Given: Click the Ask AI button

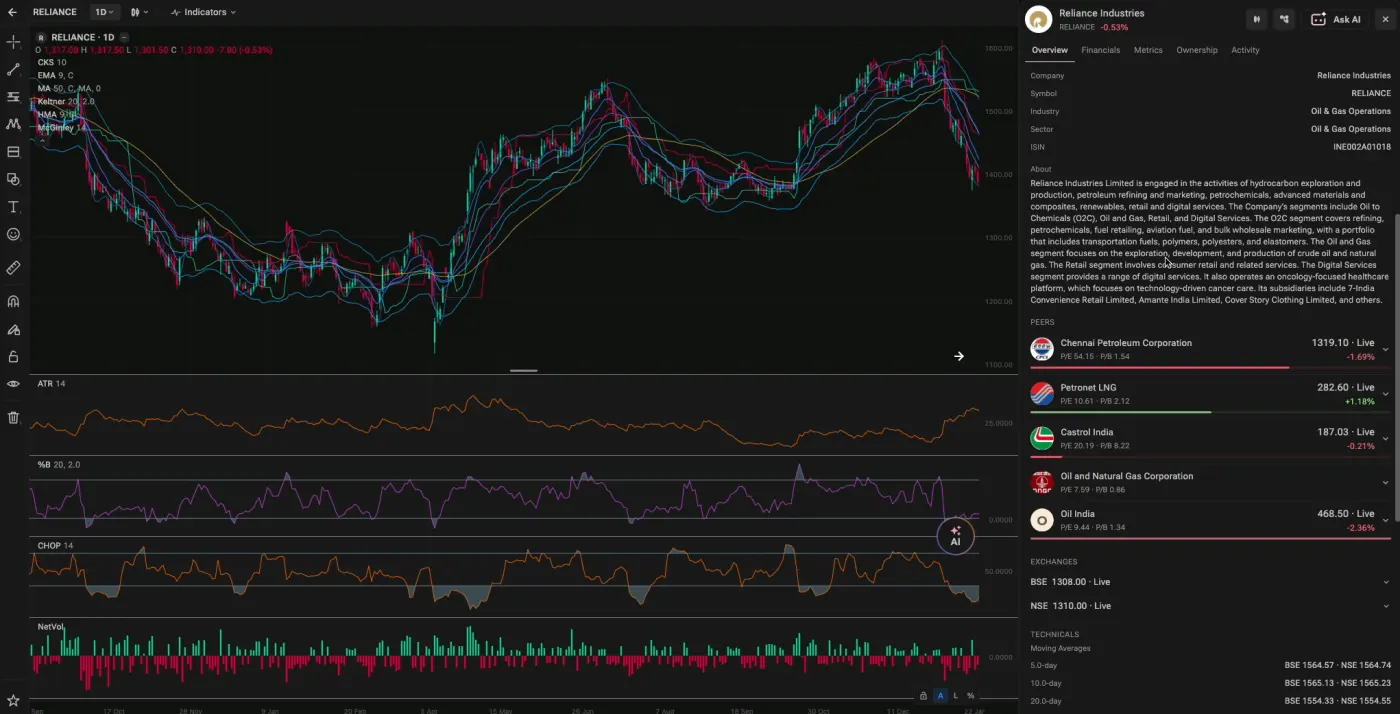Looking at the screenshot, I should [x=1336, y=19].
